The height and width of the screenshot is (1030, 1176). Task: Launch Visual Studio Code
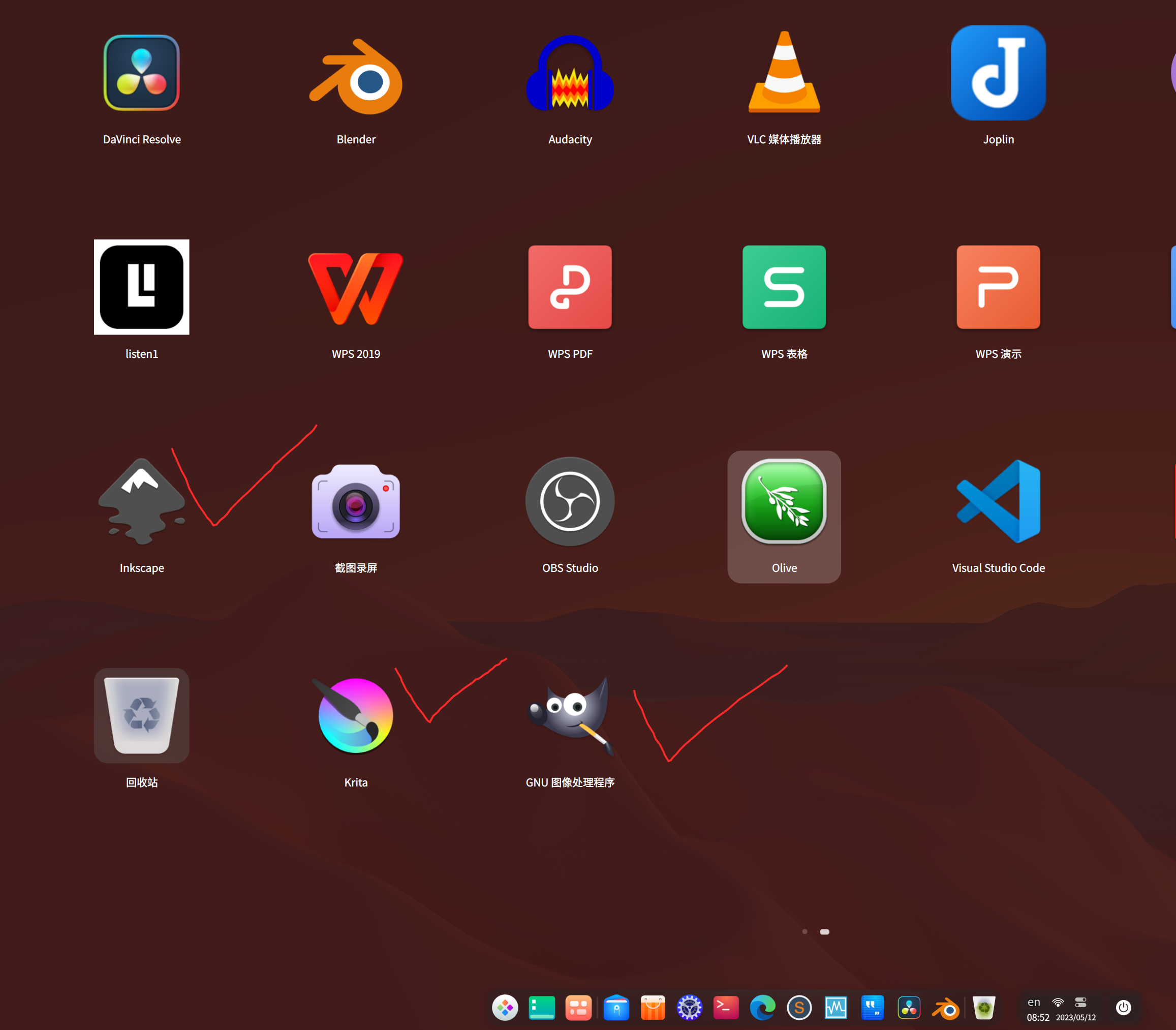[998, 502]
